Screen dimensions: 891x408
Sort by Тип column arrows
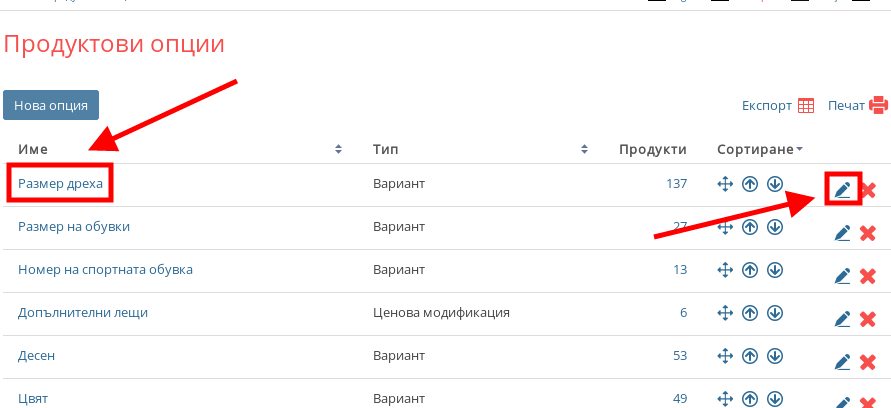point(585,149)
